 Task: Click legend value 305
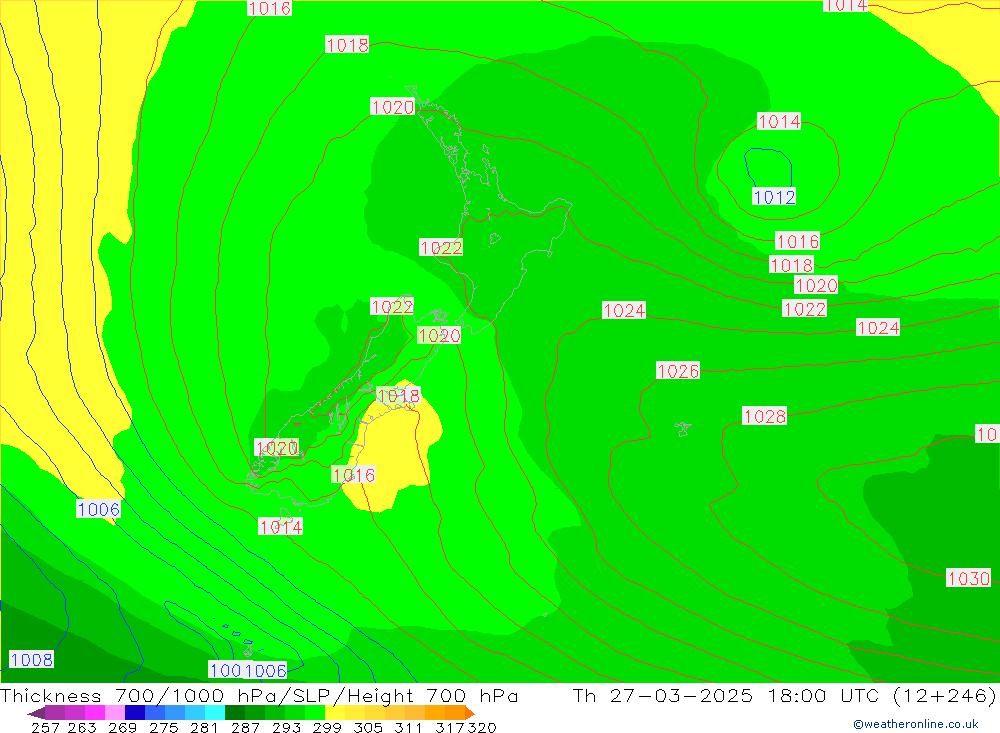click(x=367, y=727)
